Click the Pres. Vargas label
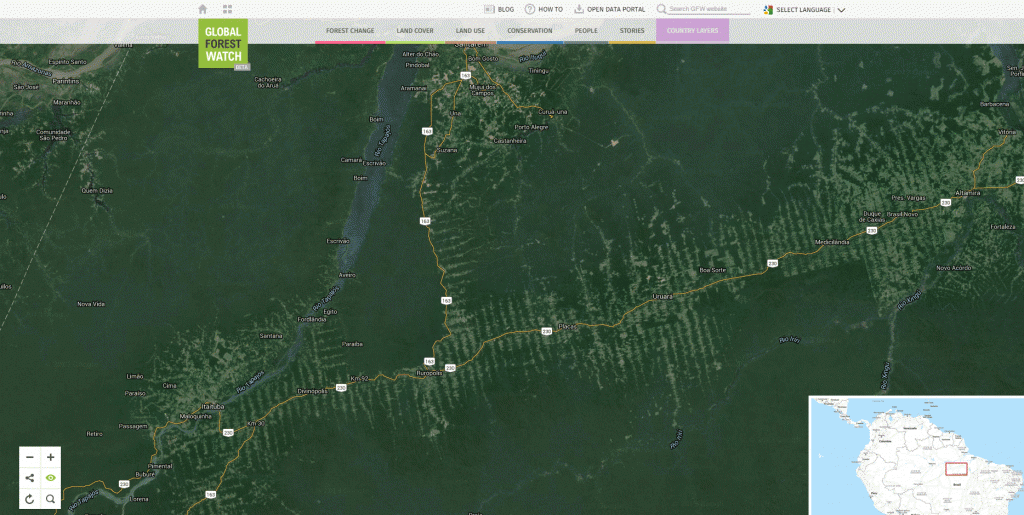Image resolution: width=1024 pixels, height=515 pixels. (x=908, y=197)
